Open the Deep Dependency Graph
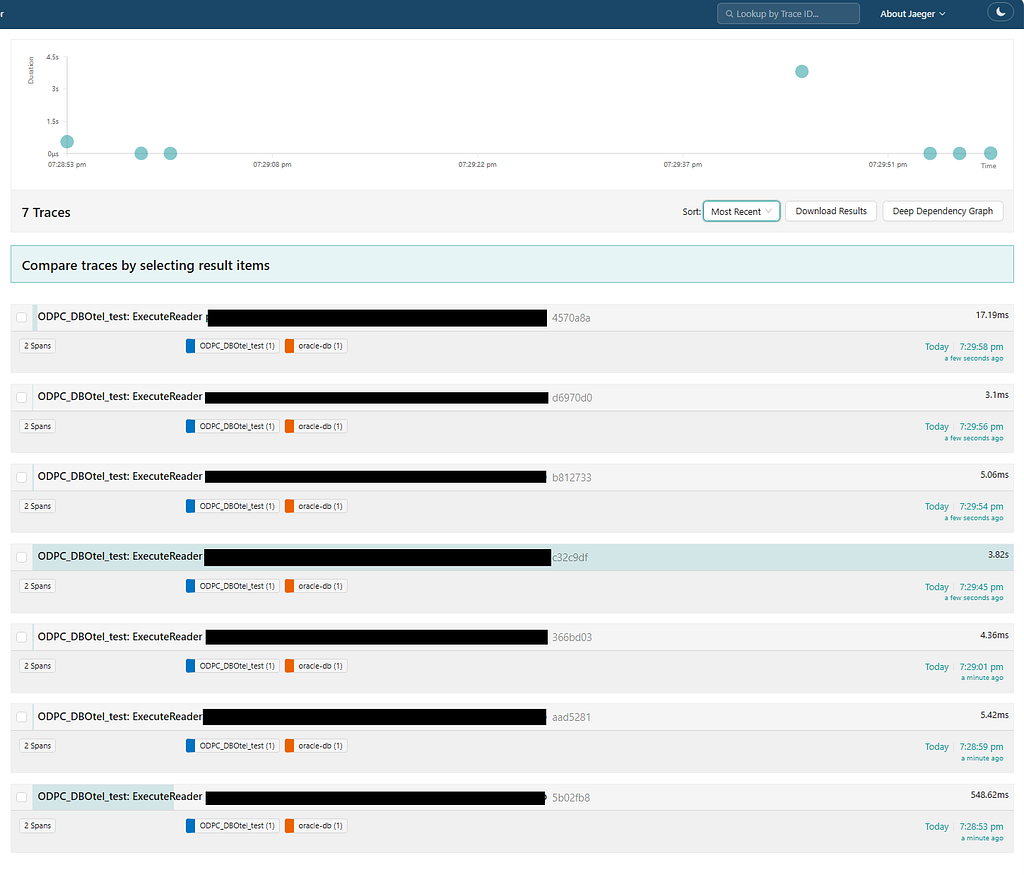The width and height of the screenshot is (1024, 875). [x=942, y=211]
